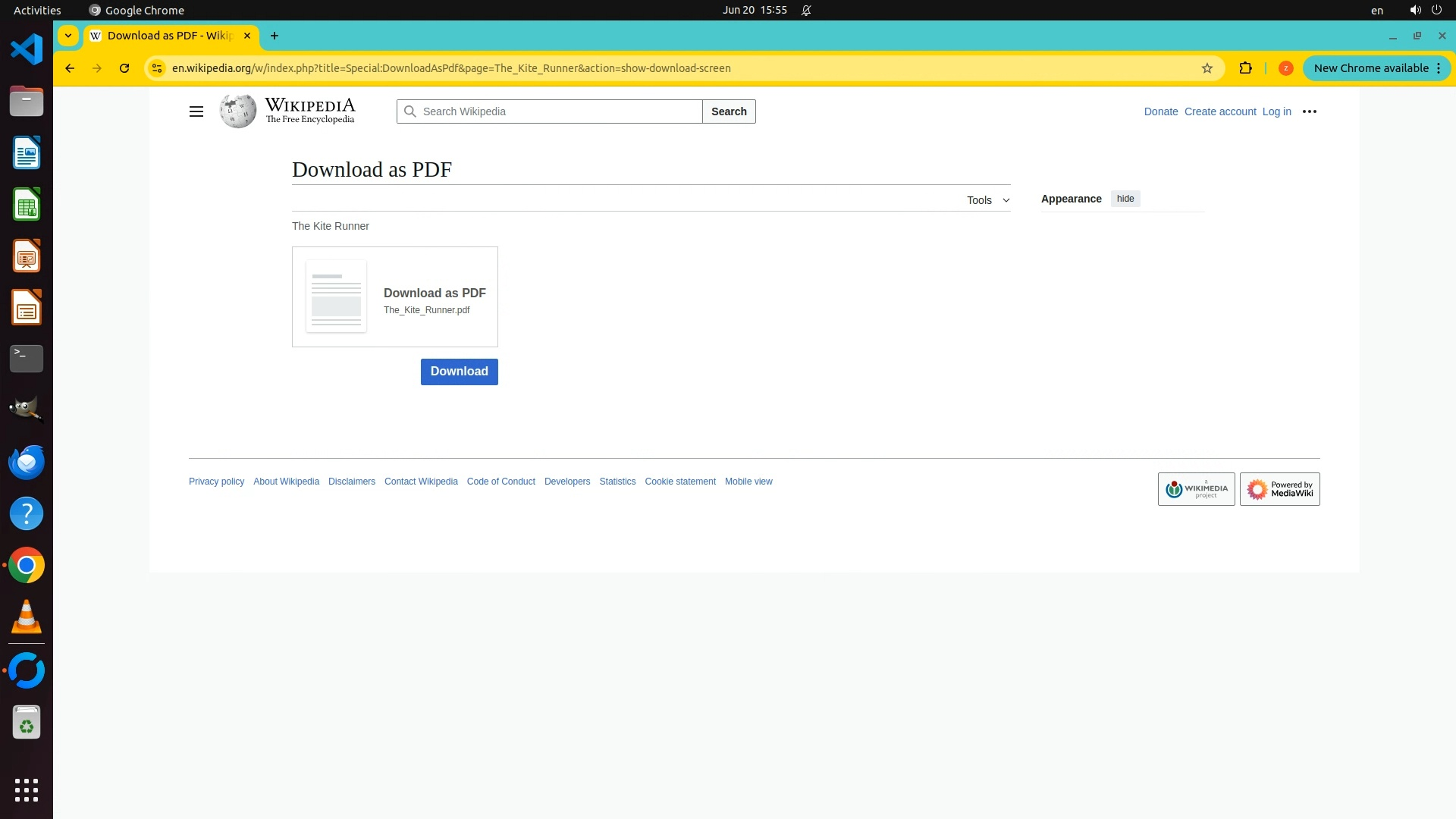Select the Download as PDF browser tab
This screenshot has width=1456, height=819.
(170, 36)
